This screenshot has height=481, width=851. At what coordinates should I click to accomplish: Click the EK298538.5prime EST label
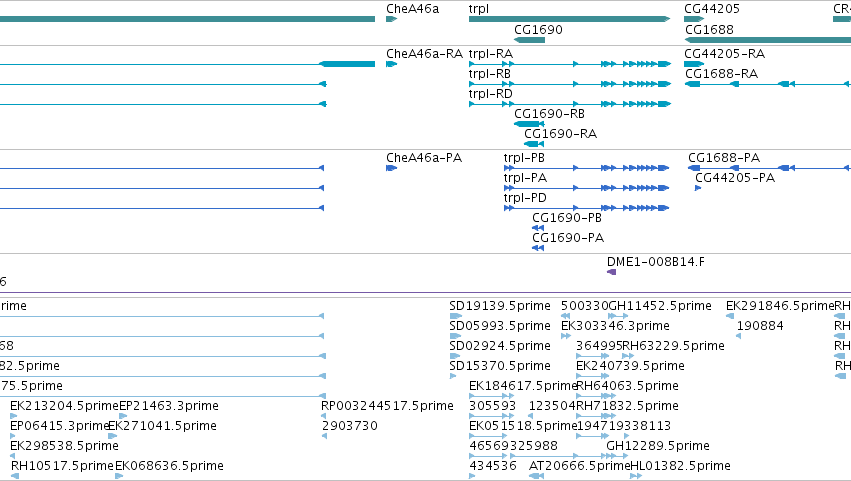point(64,446)
